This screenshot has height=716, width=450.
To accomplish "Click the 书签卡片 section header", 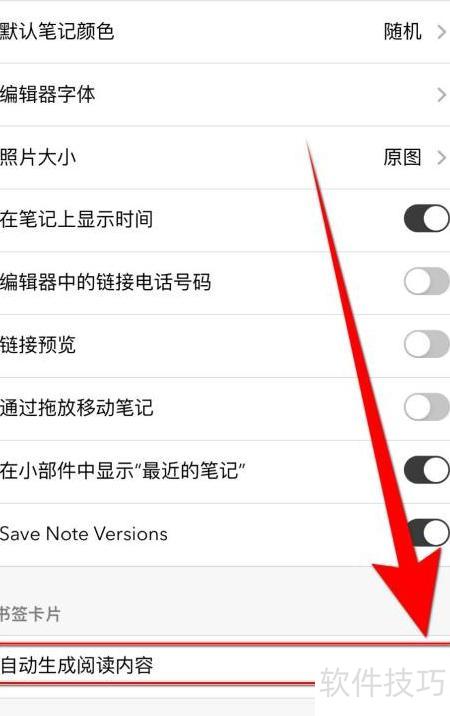I will click(30, 614).
